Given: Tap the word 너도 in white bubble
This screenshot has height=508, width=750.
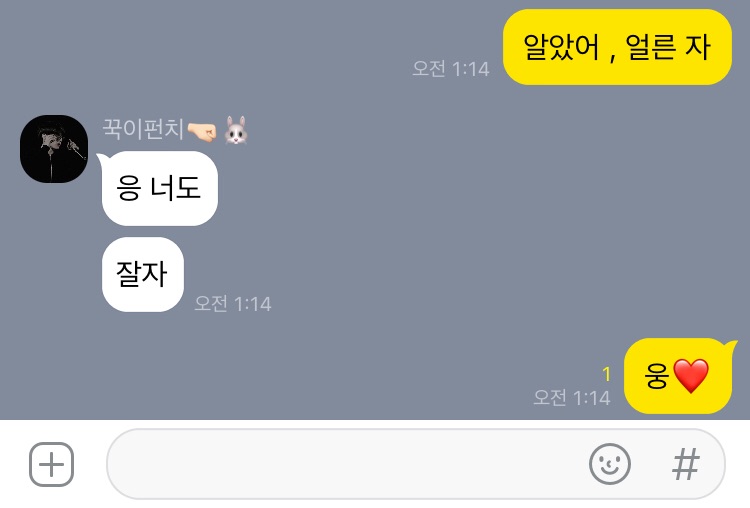Looking at the screenshot, I should click(176, 188).
